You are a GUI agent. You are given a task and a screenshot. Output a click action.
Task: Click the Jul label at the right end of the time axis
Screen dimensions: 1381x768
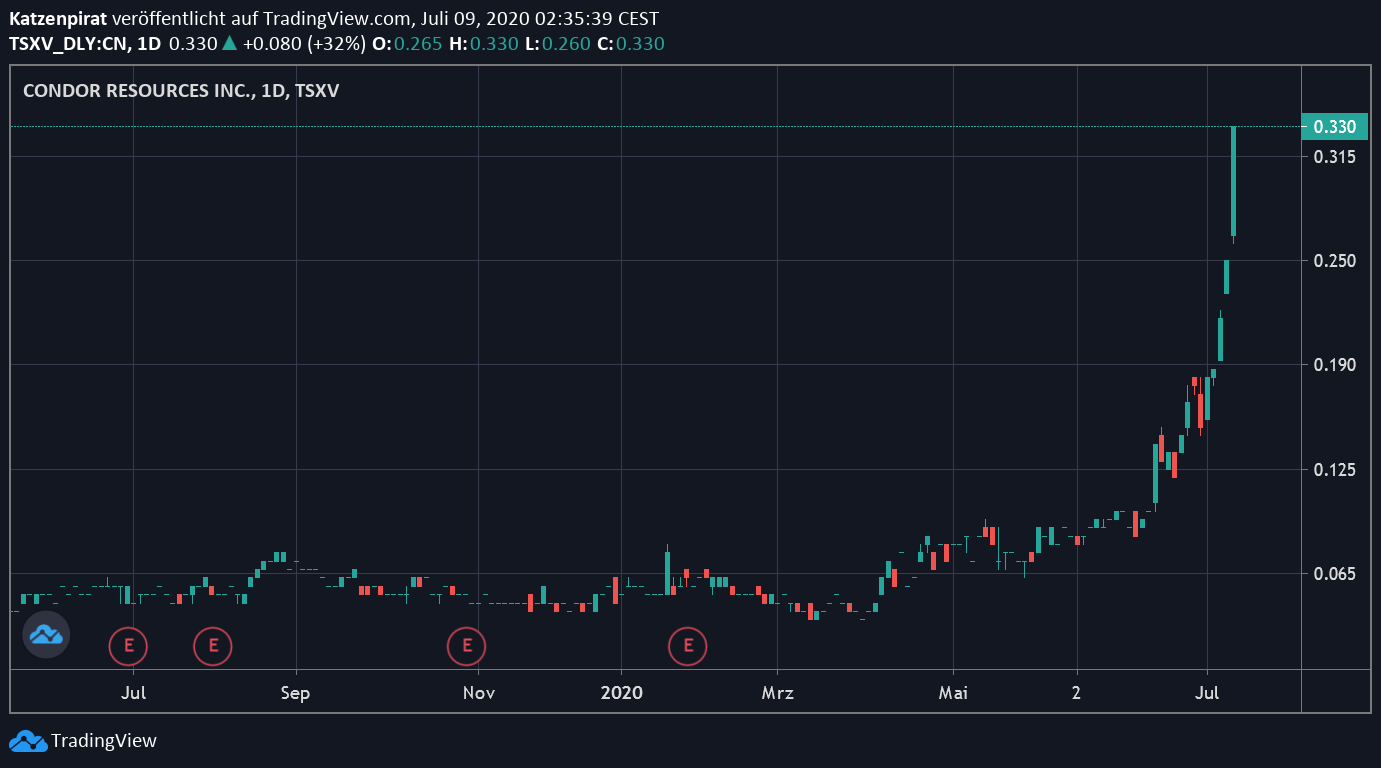point(1207,692)
